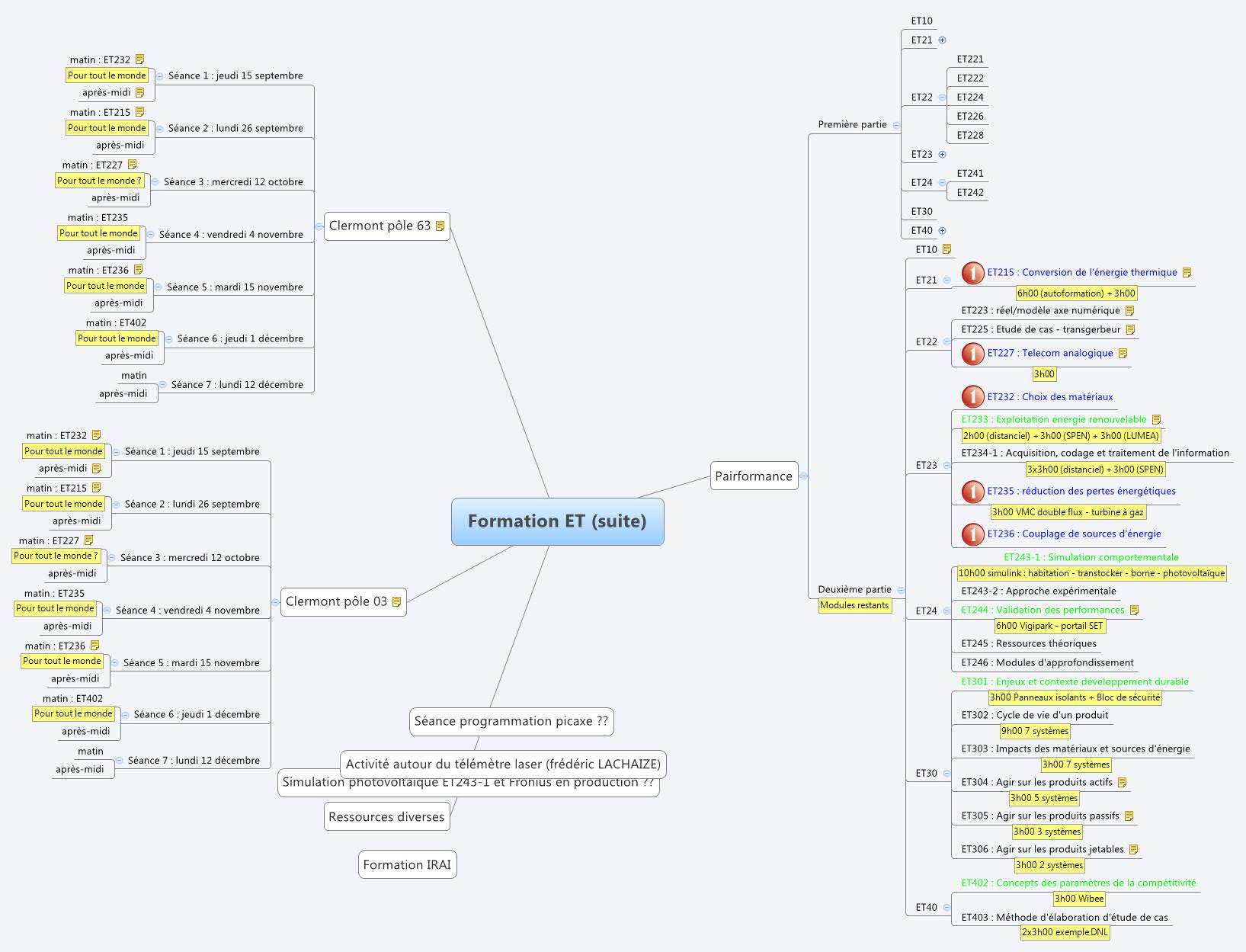1246x952 pixels.
Task: Collapse ET40 node in Deuxième partie
Action: [x=947, y=908]
